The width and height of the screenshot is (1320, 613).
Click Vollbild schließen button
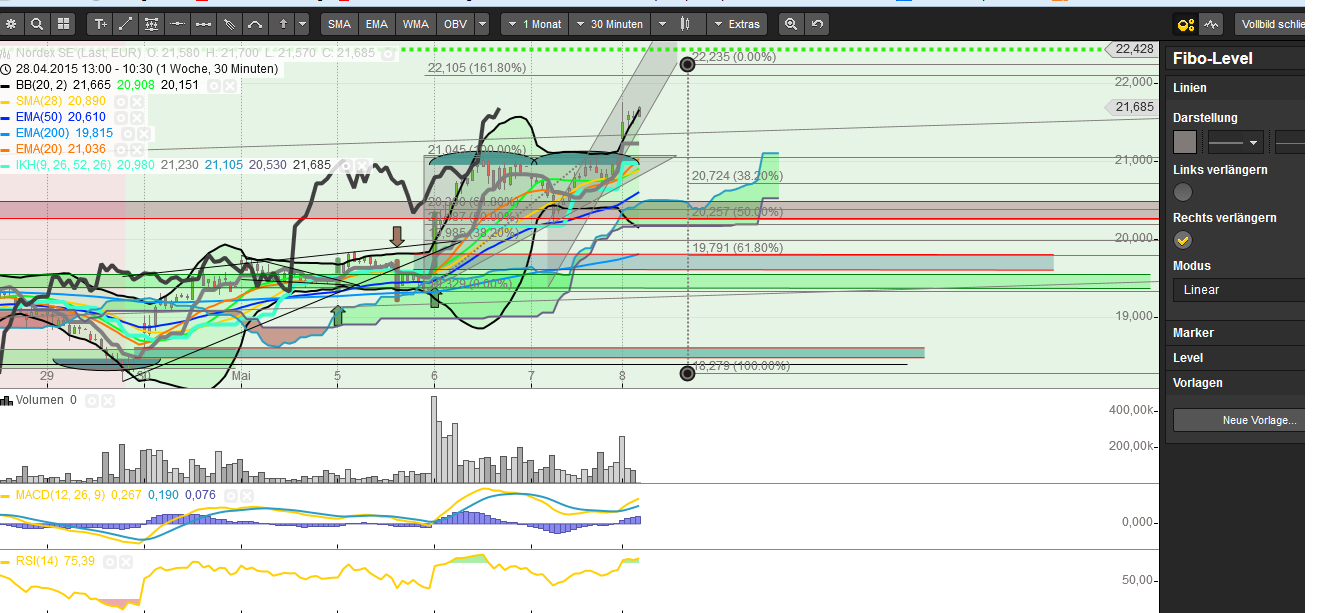[1270, 23]
